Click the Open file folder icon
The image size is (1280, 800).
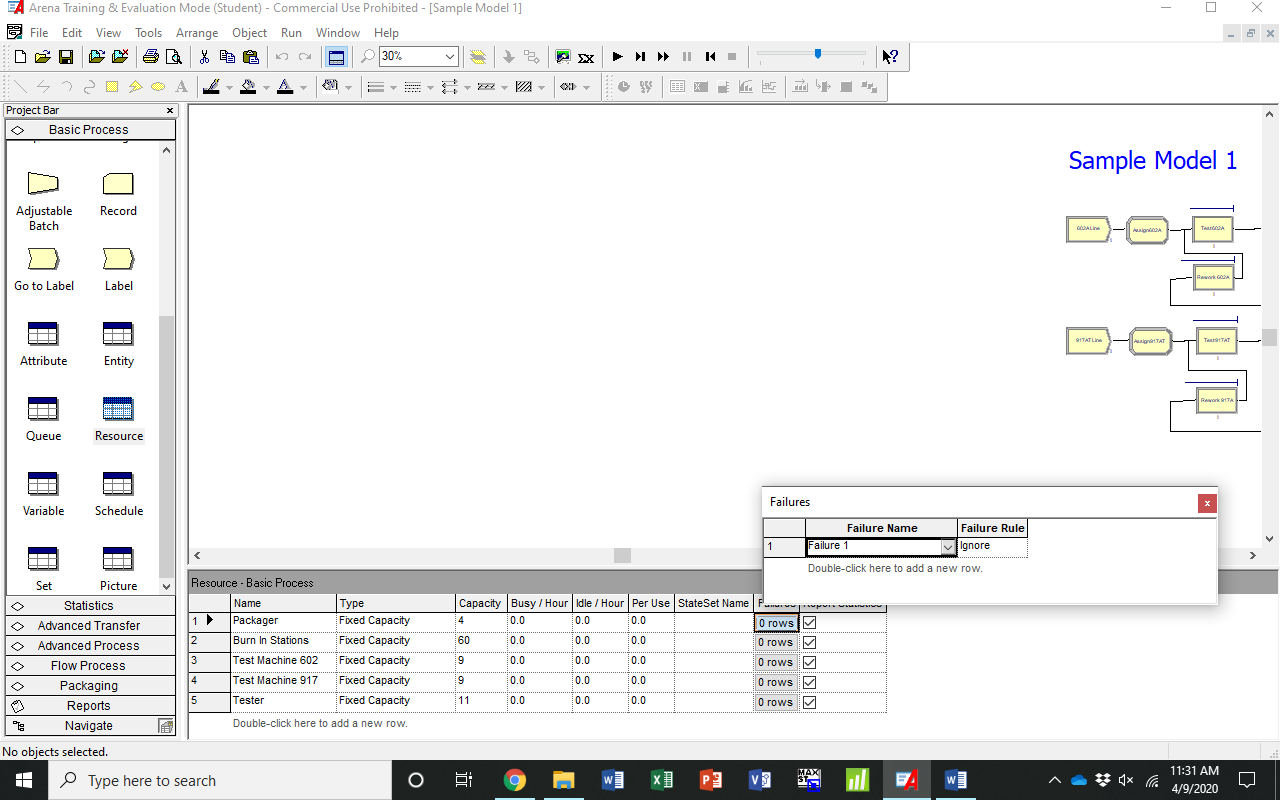point(42,57)
